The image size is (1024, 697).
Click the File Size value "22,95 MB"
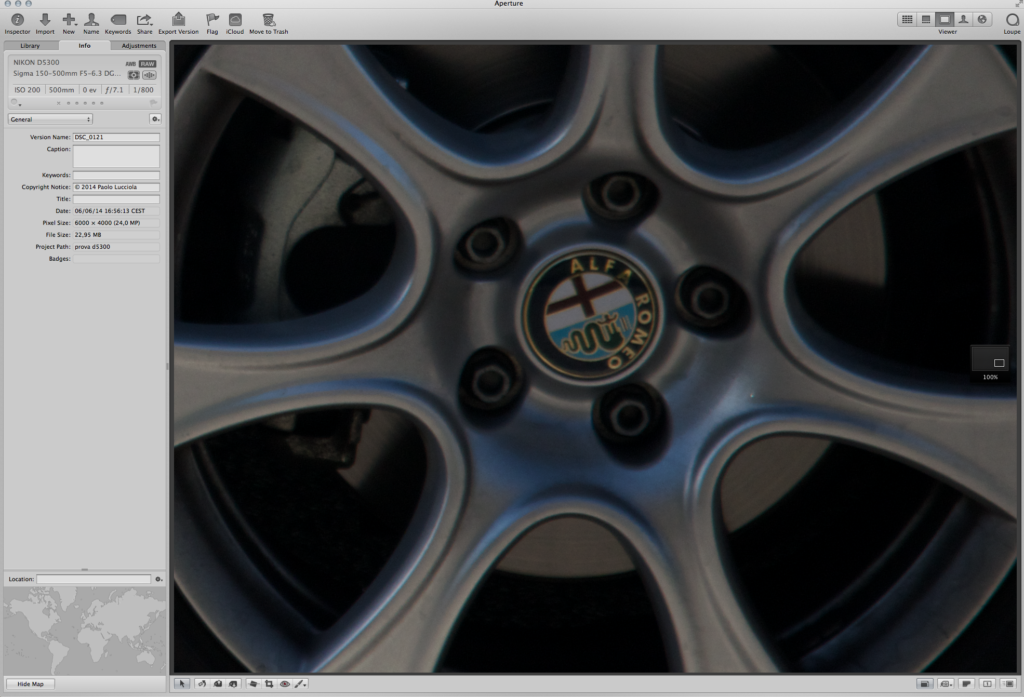click(88, 235)
